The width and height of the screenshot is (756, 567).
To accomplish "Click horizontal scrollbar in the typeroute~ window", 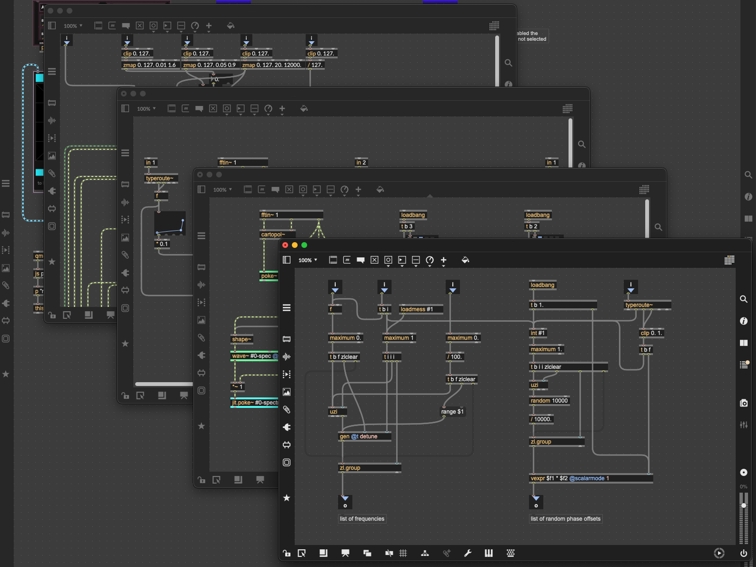I will [x=164, y=384].
